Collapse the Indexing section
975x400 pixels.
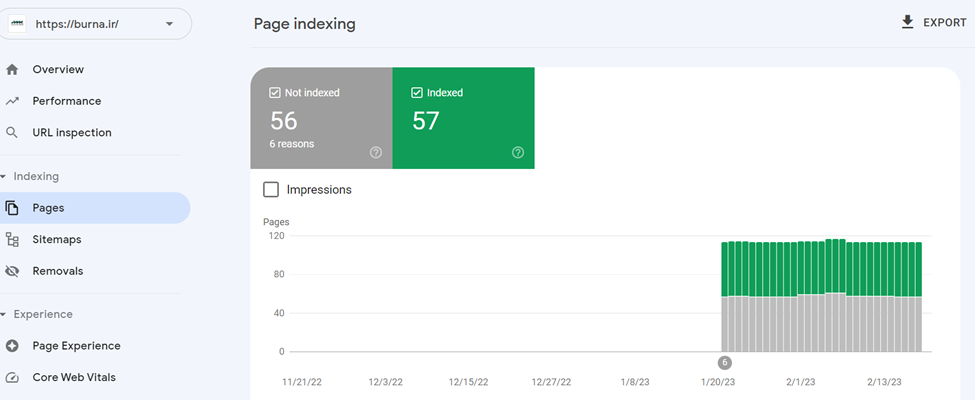click(4, 177)
